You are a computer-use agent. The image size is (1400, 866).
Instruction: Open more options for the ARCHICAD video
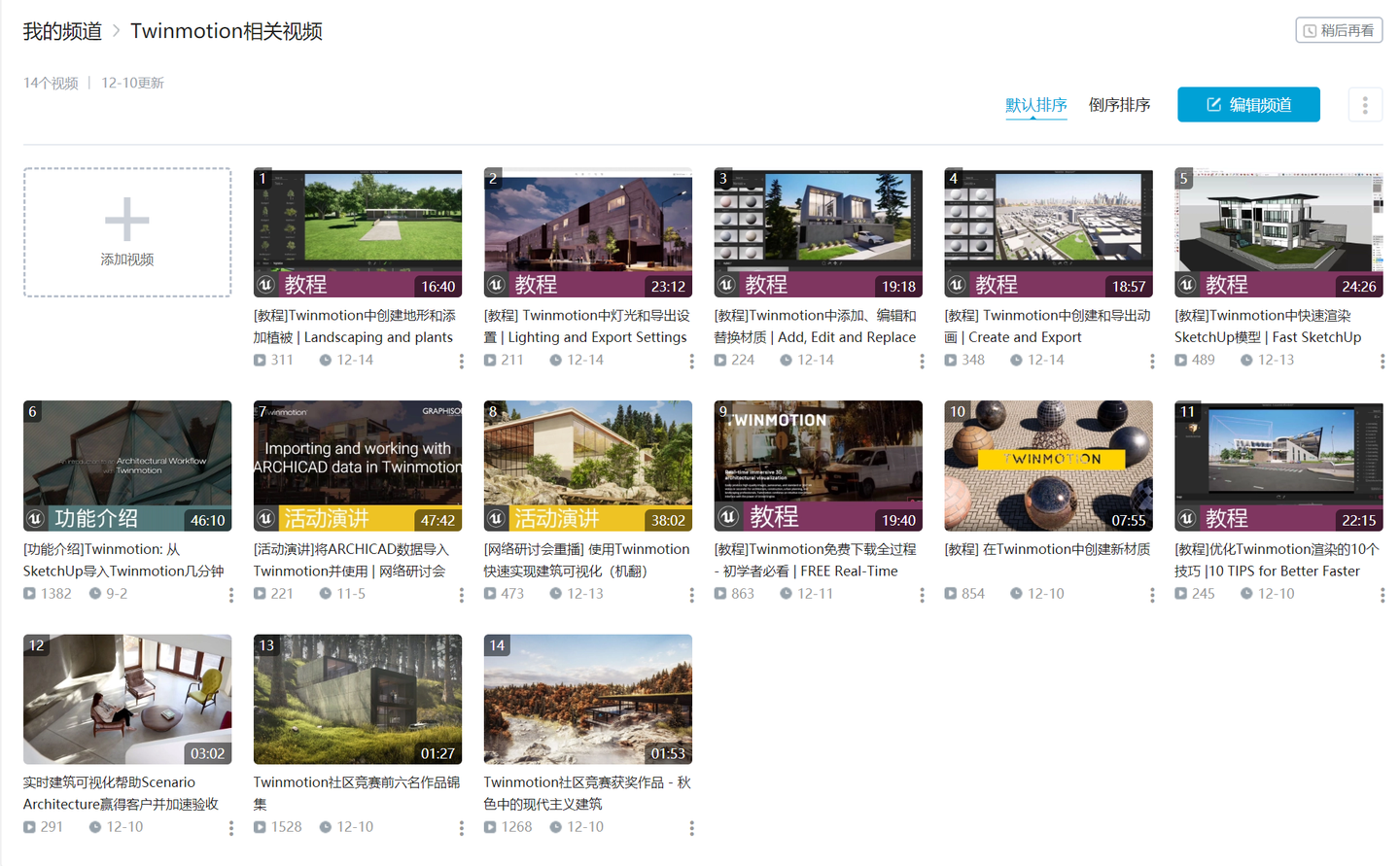point(461,595)
